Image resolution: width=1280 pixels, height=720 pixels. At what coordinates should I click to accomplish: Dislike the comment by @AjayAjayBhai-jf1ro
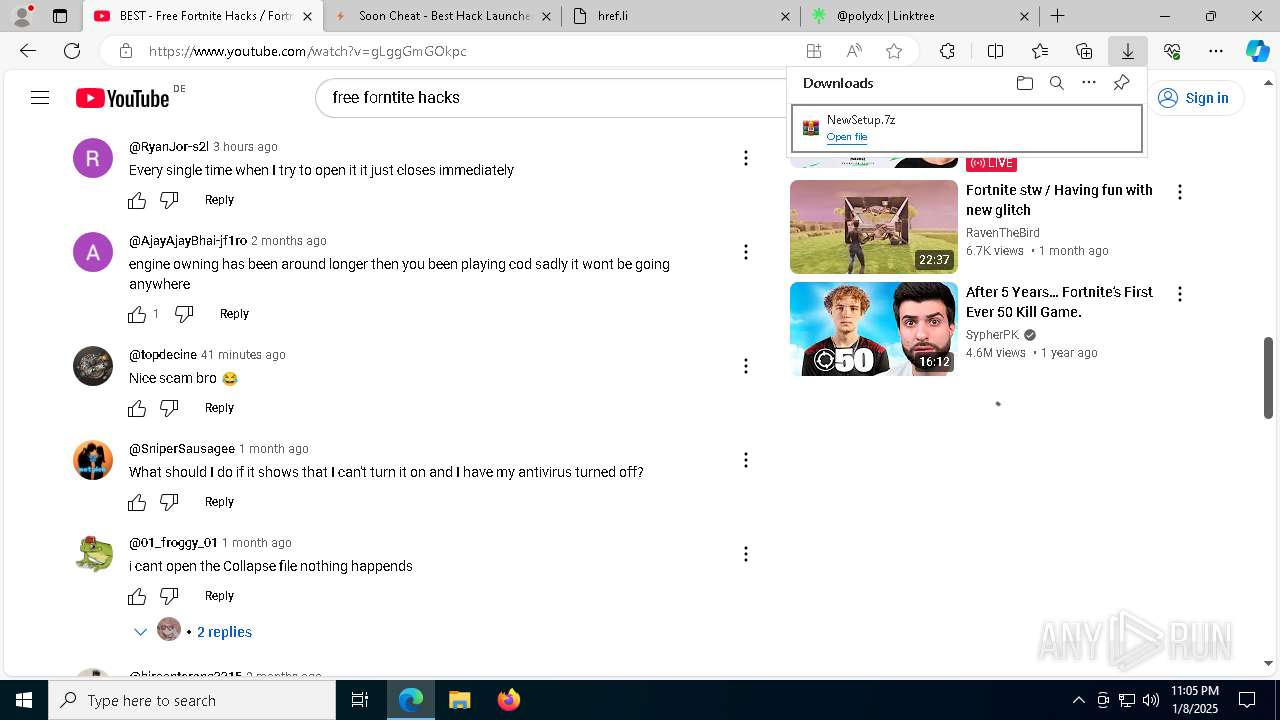click(x=184, y=314)
